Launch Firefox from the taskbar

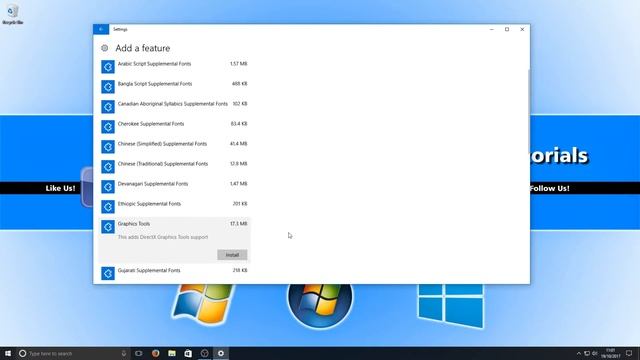[x=156, y=353]
